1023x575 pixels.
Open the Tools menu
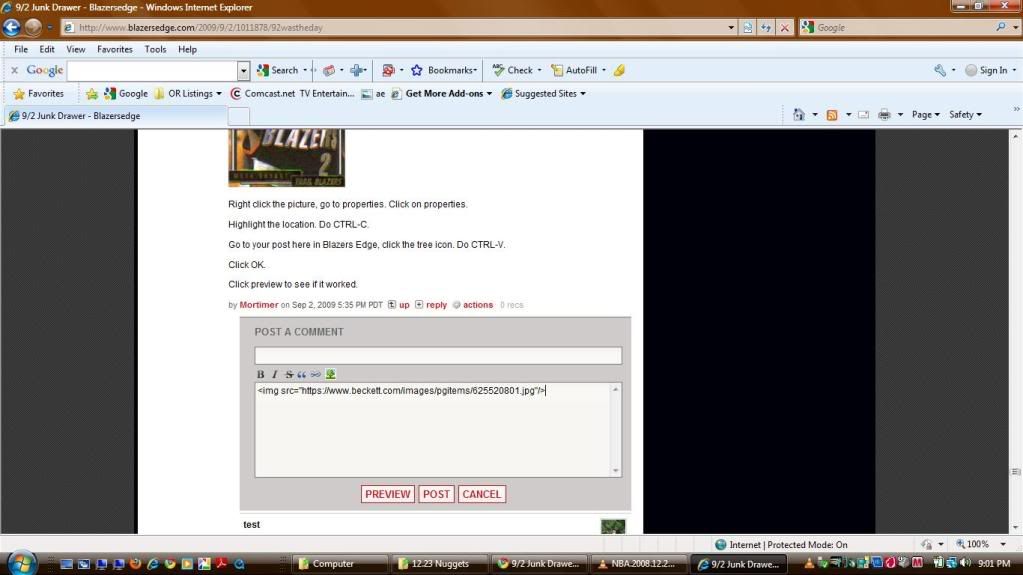point(155,50)
